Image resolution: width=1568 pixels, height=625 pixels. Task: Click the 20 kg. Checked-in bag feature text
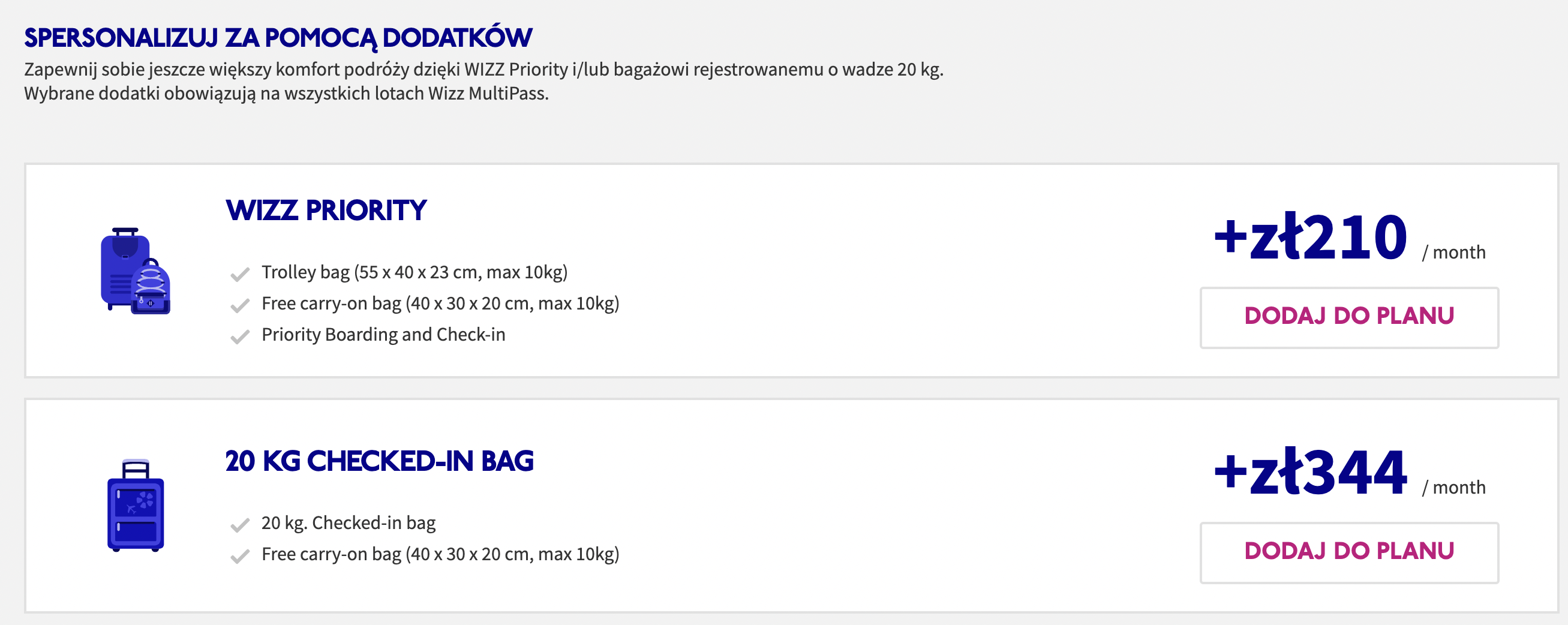[349, 523]
